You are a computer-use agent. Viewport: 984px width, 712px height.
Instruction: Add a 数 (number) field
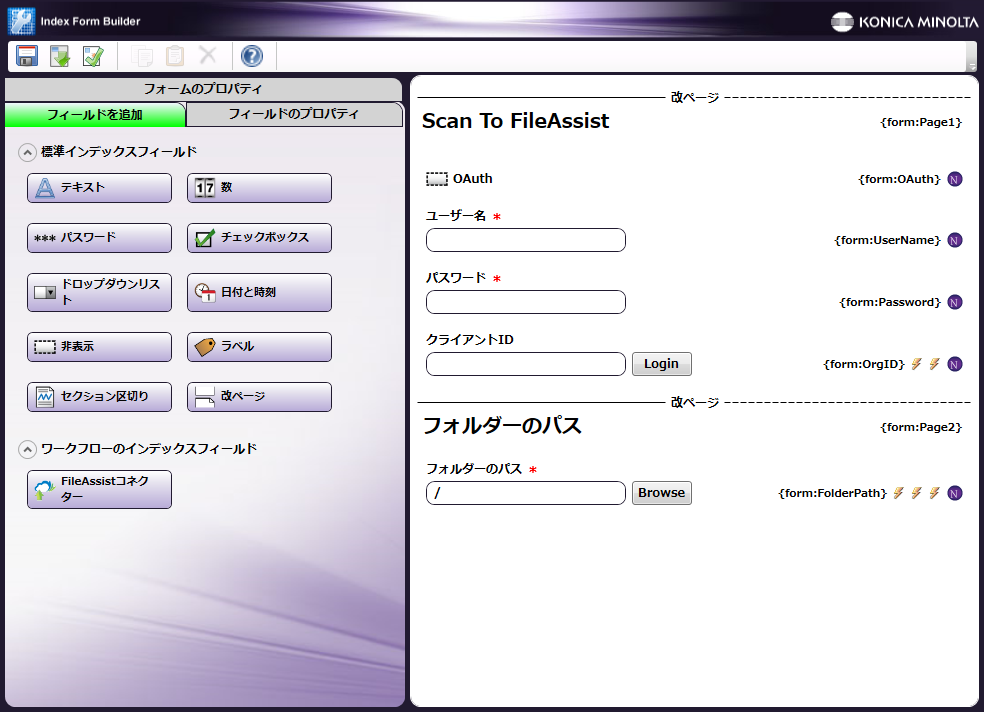coord(259,188)
